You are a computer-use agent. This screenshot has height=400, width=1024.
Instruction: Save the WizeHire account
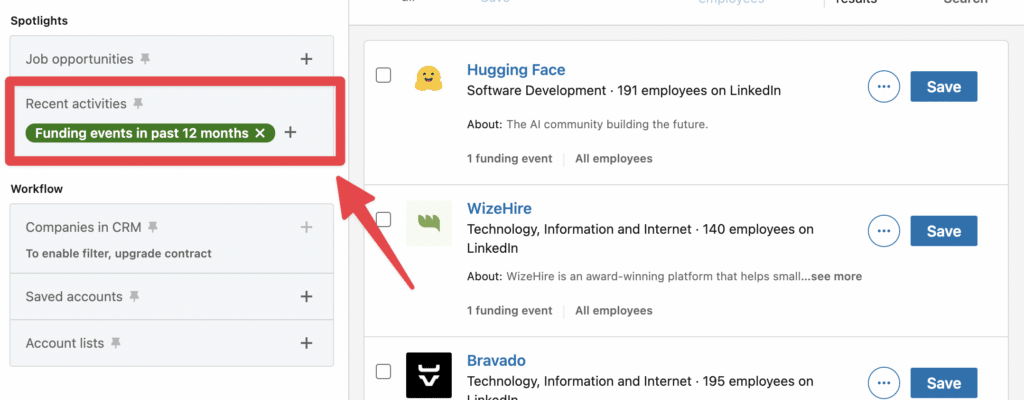click(944, 231)
